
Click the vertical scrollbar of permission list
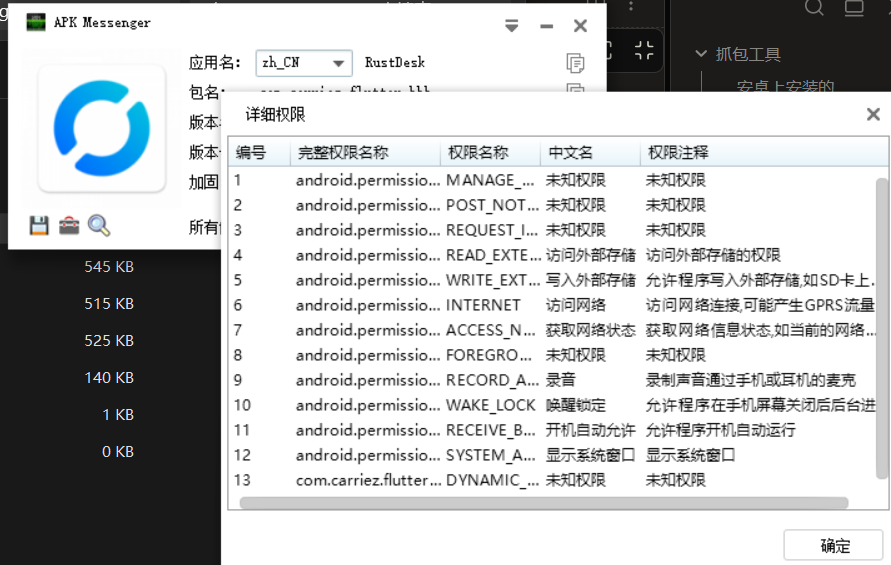882,329
